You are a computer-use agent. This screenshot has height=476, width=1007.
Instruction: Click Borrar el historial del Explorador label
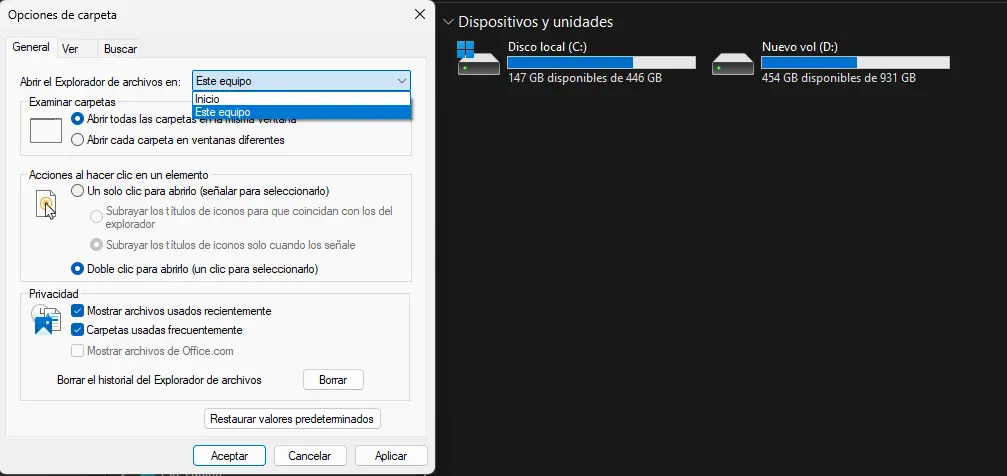(x=159, y=380)
